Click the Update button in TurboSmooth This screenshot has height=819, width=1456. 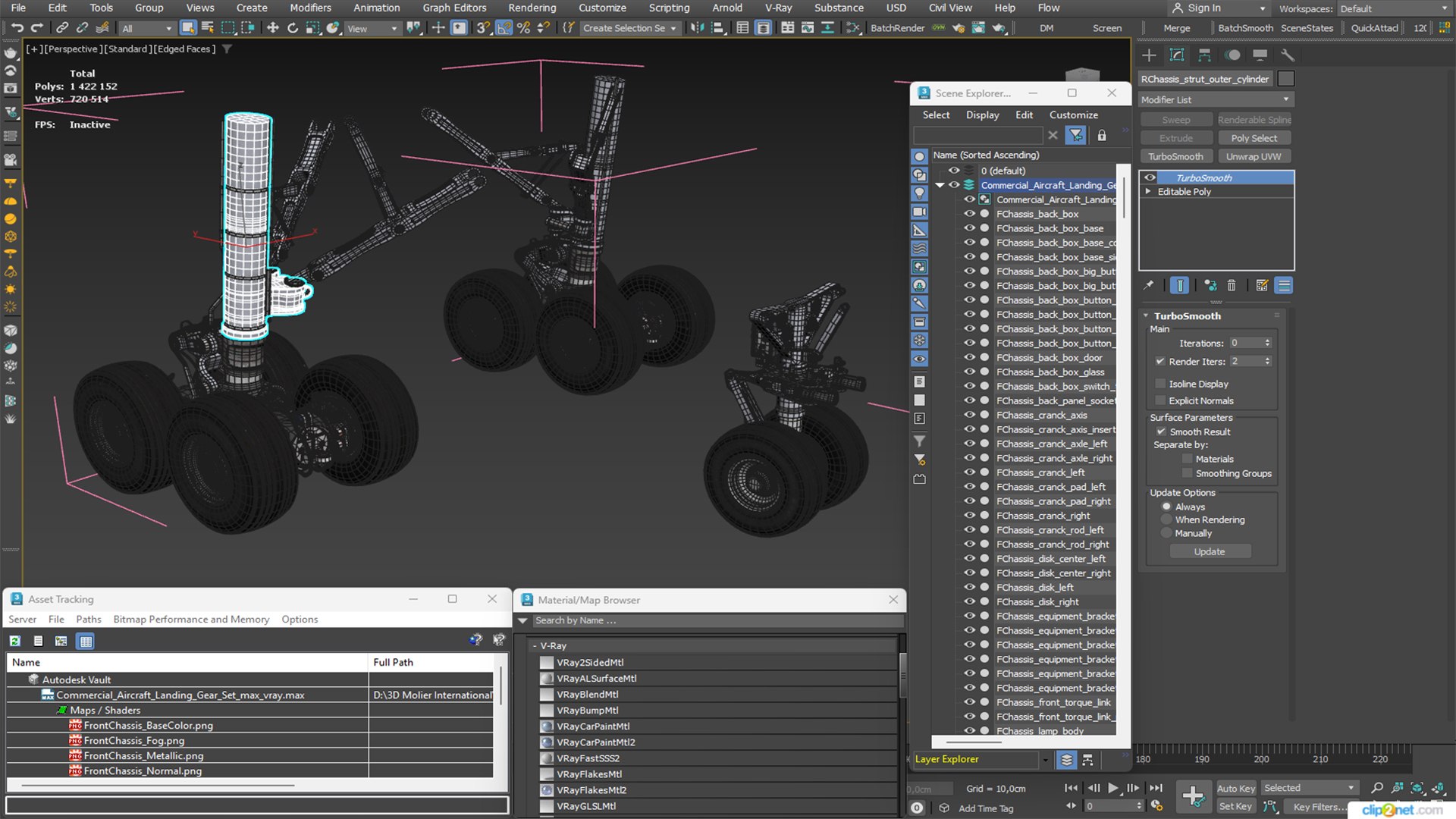click(1210, 551)
